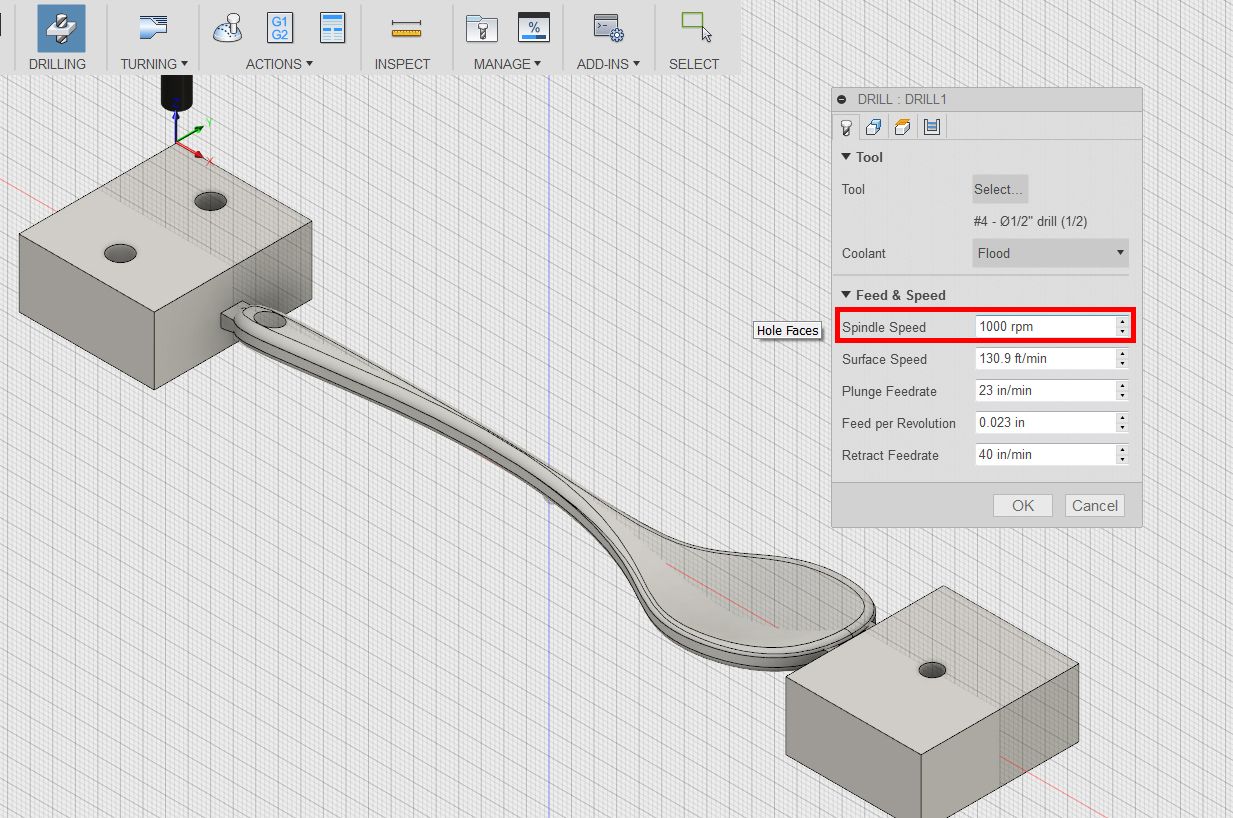Collapse the Feed & Speed section
Image resolution: width=1233 pixels, height=818 pixels.
point(847,295)
